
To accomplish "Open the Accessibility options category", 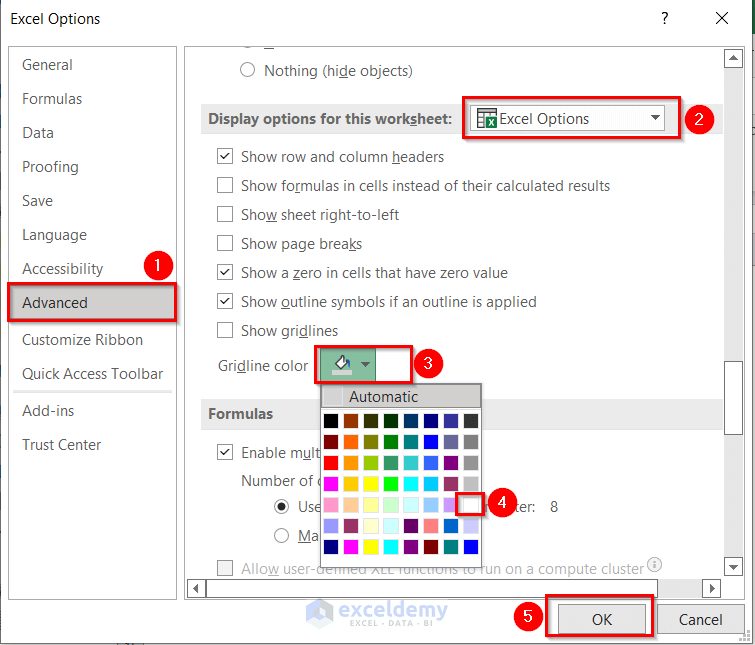I will (x=63, y=269).
